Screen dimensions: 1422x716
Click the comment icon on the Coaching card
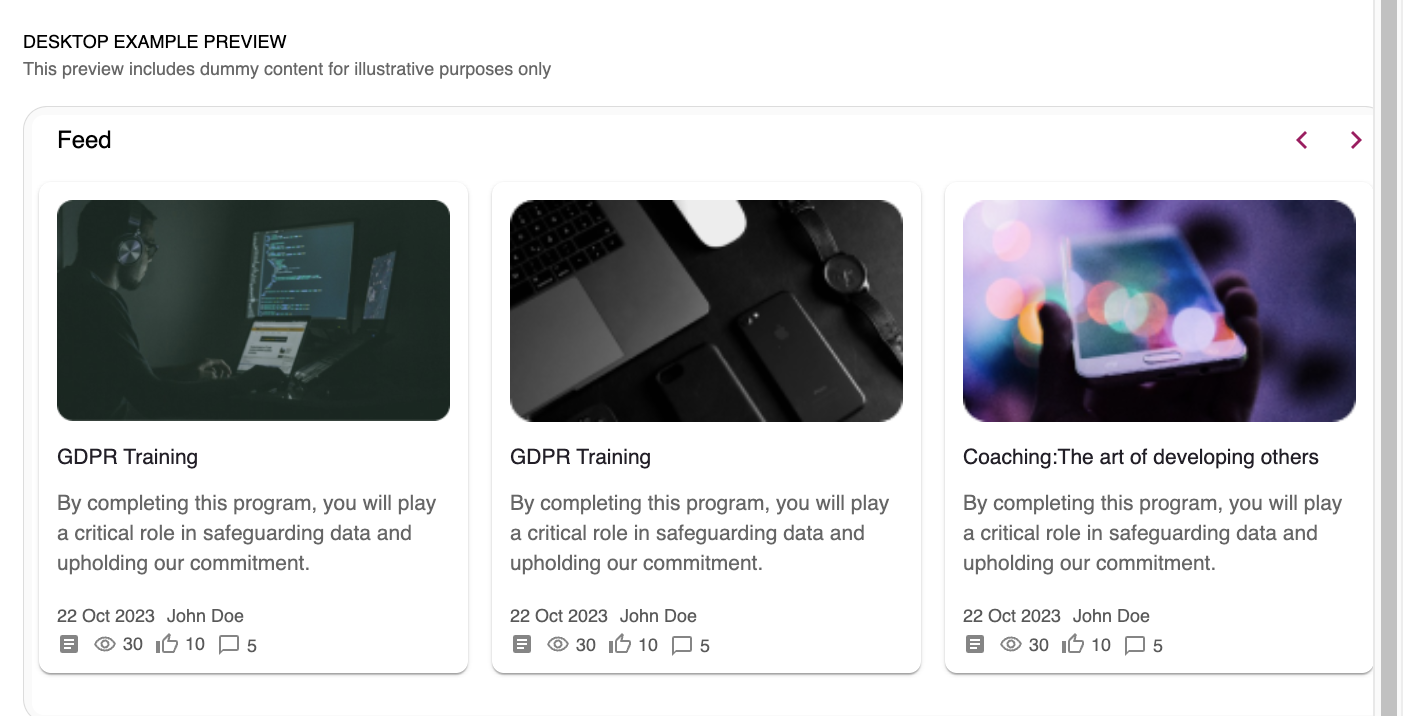(x=1135, y=645)
